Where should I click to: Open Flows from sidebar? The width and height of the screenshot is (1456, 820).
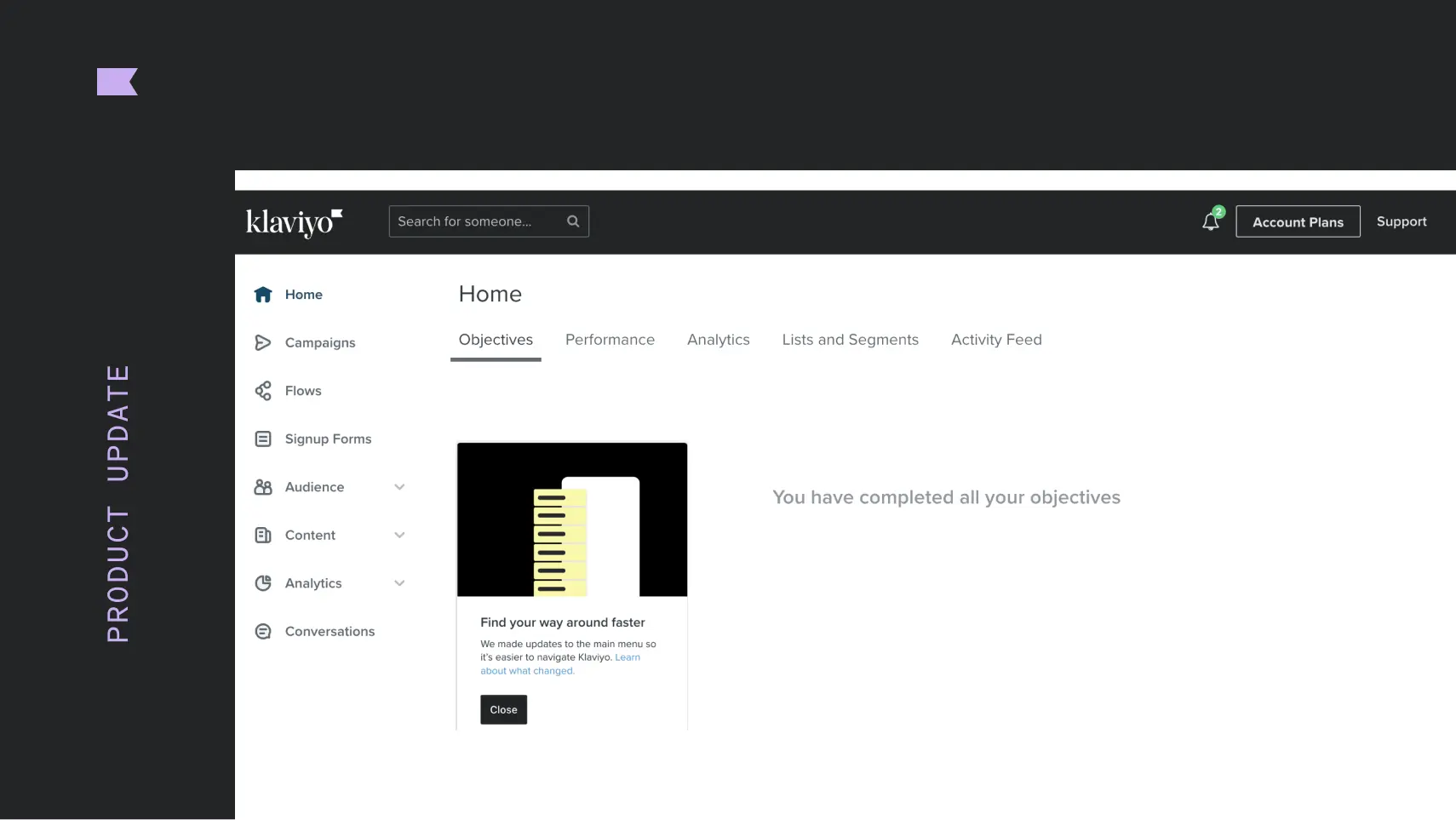coord(303,391)
